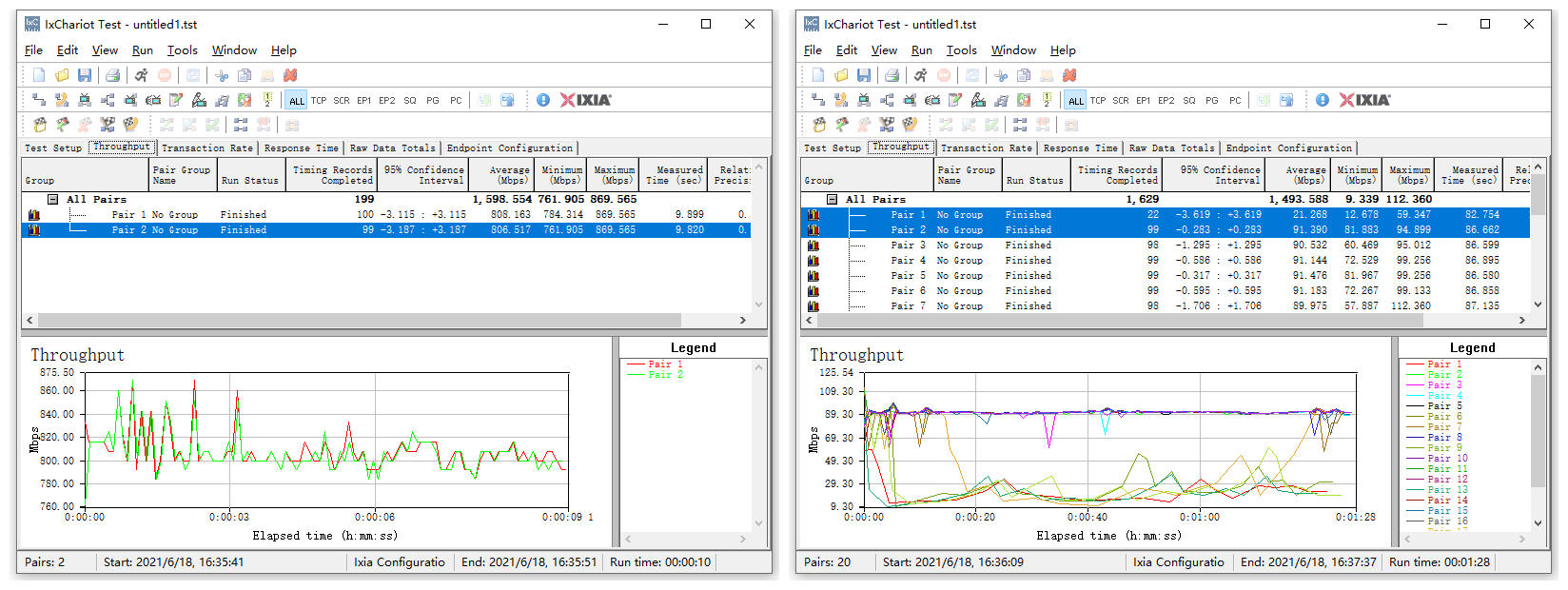1568x590 pixels.
Task: Toggle the EP2 filter in right window
Action: (x=1166, y=100)
